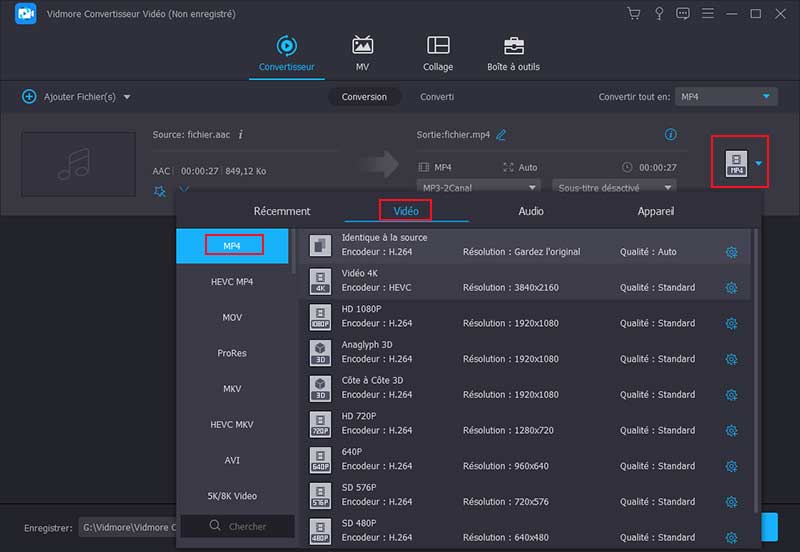Select HEVC MKV format

[x=232, y=424]
